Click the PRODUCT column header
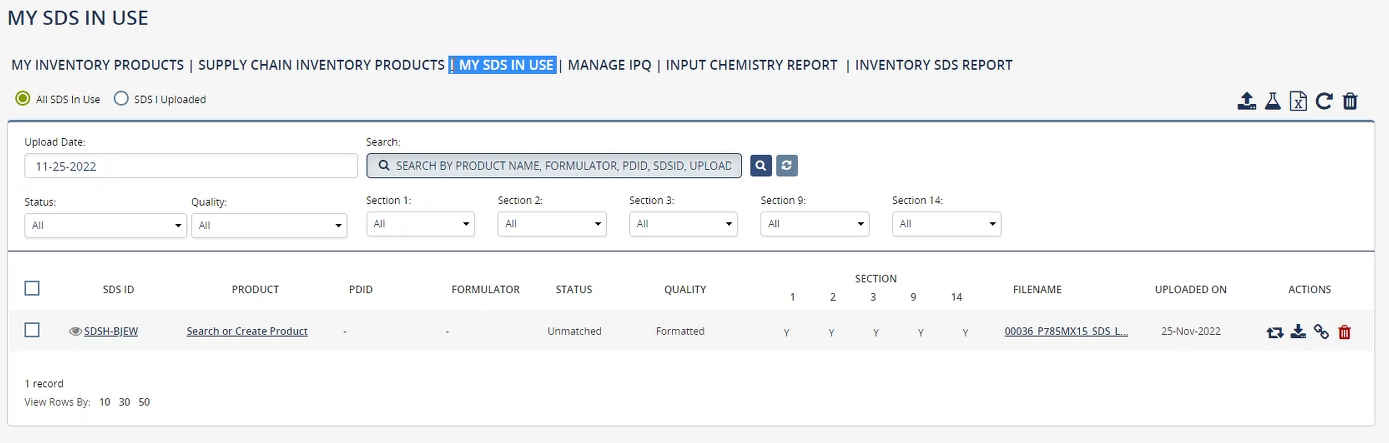This screenshot has width=1389, height=443. 255,289
